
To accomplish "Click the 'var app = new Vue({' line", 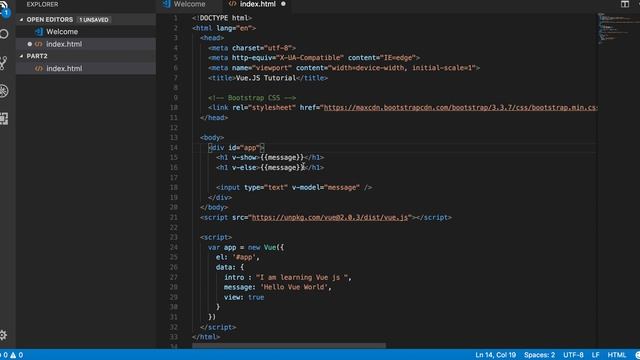I will [x=246, y=247].
